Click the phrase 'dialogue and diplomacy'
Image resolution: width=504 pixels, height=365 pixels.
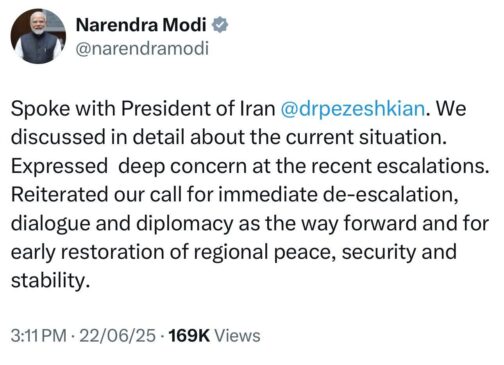tap(122, 224)
